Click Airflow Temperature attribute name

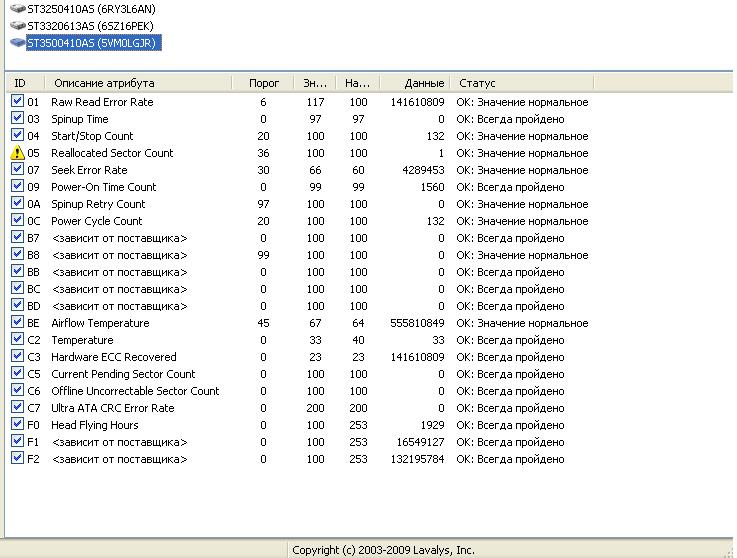100,323
